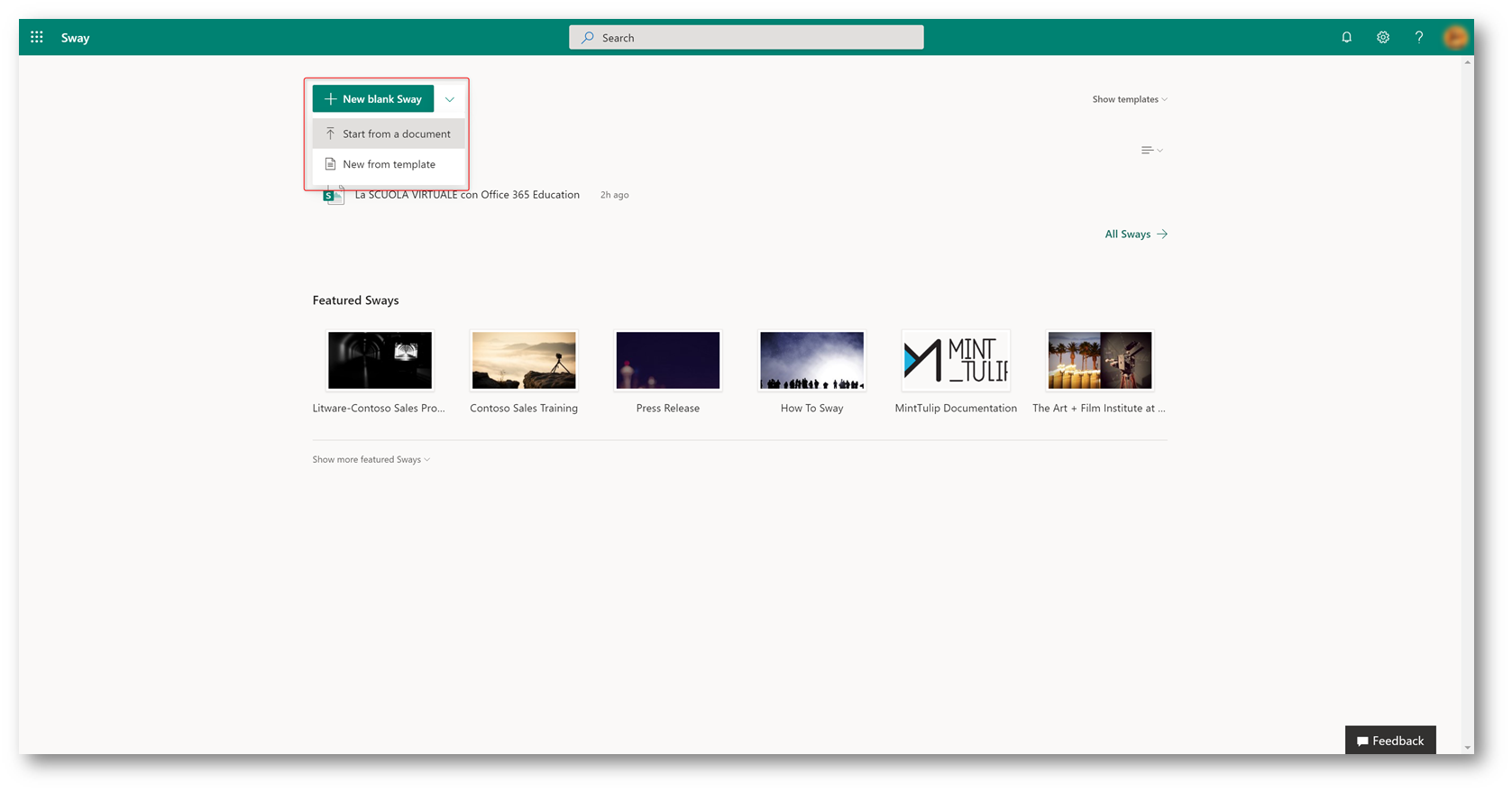Expand Show templates
The width and height of the screenshot is (1512, 792).
click(1129, 99)
